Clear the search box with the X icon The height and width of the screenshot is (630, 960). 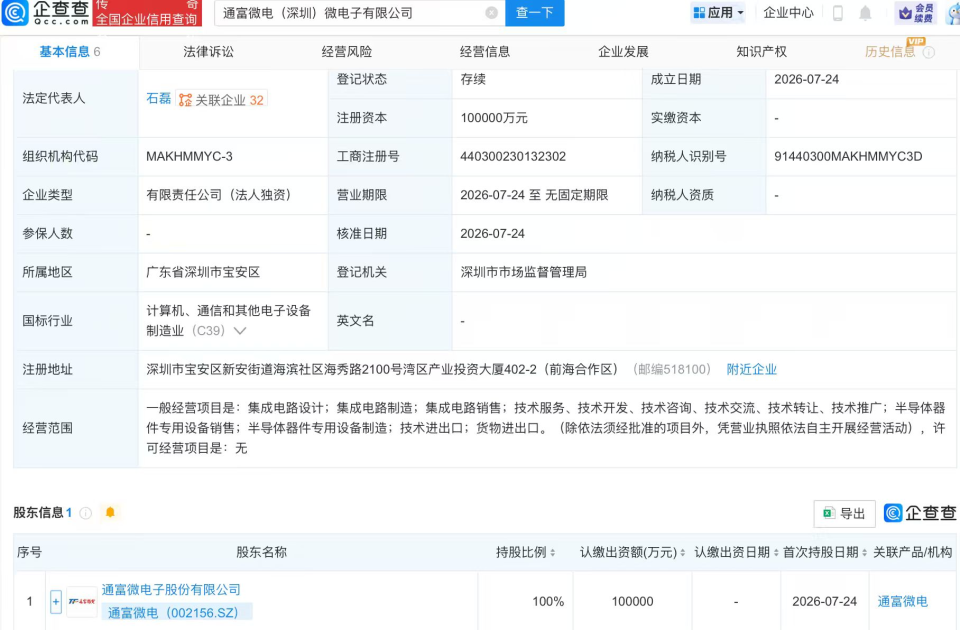pos(491,13)
